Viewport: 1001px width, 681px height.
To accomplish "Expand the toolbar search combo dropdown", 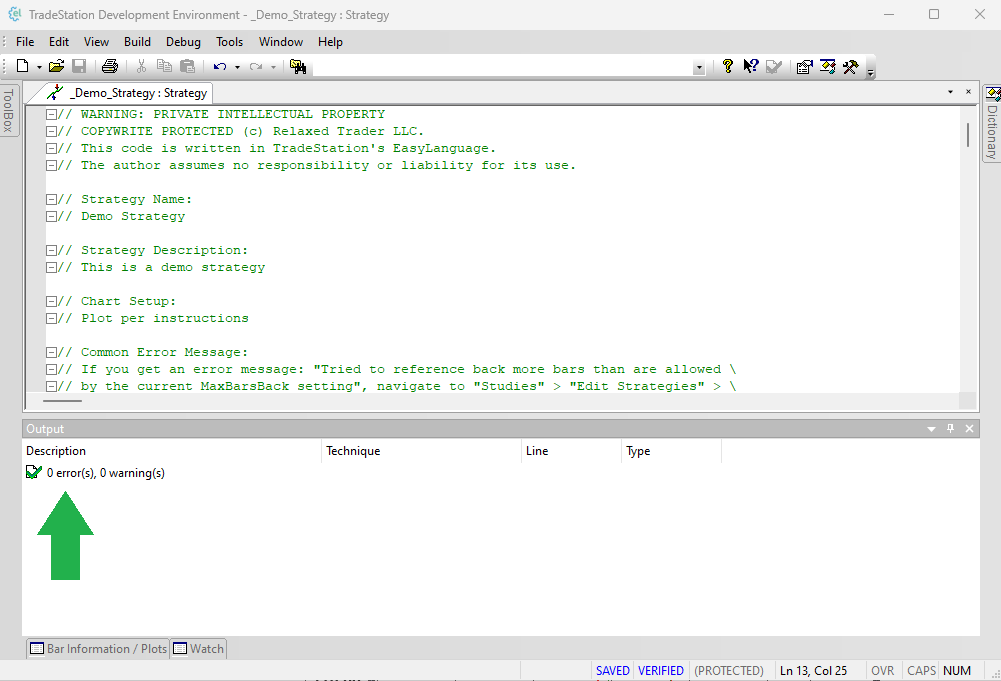I will [x=699, y=68].
